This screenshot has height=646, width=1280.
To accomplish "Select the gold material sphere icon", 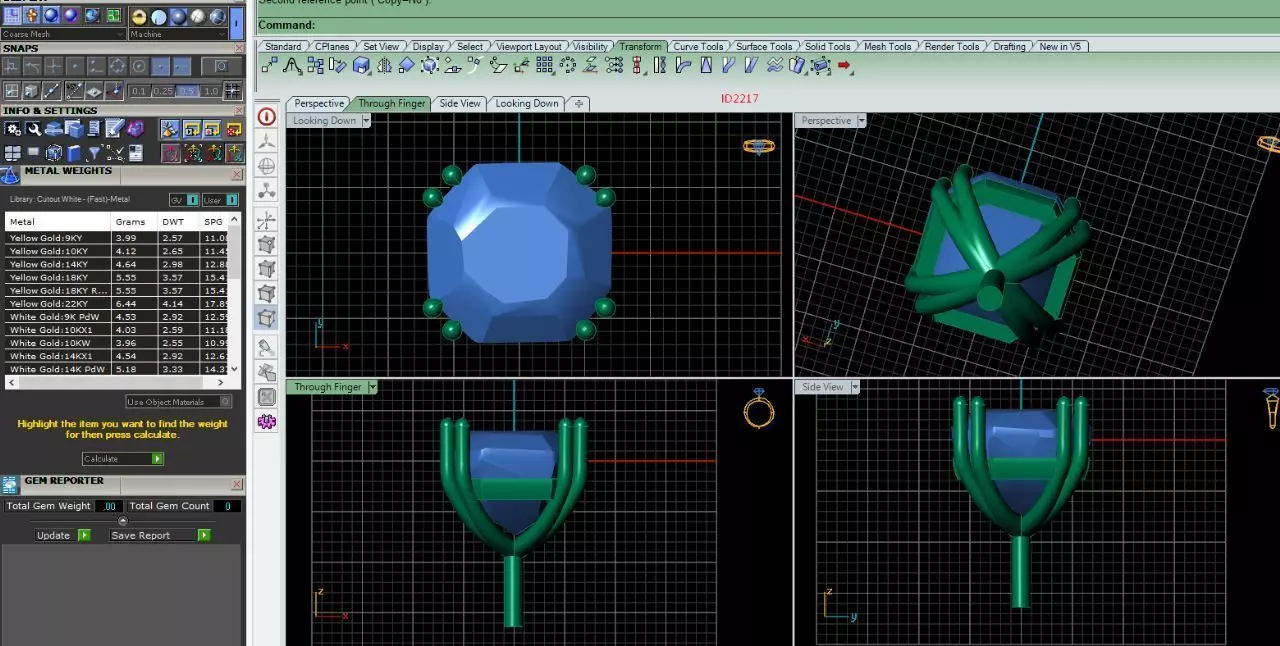I will pyautogui.click(x=139, y=16).
